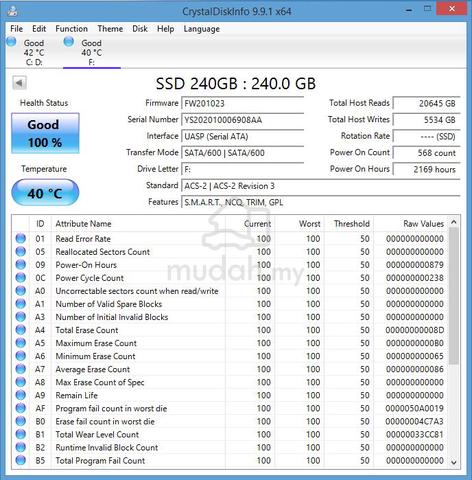Switch to the C: D: disk tab
Screen dimensions: 472x480
click(34, 52)
